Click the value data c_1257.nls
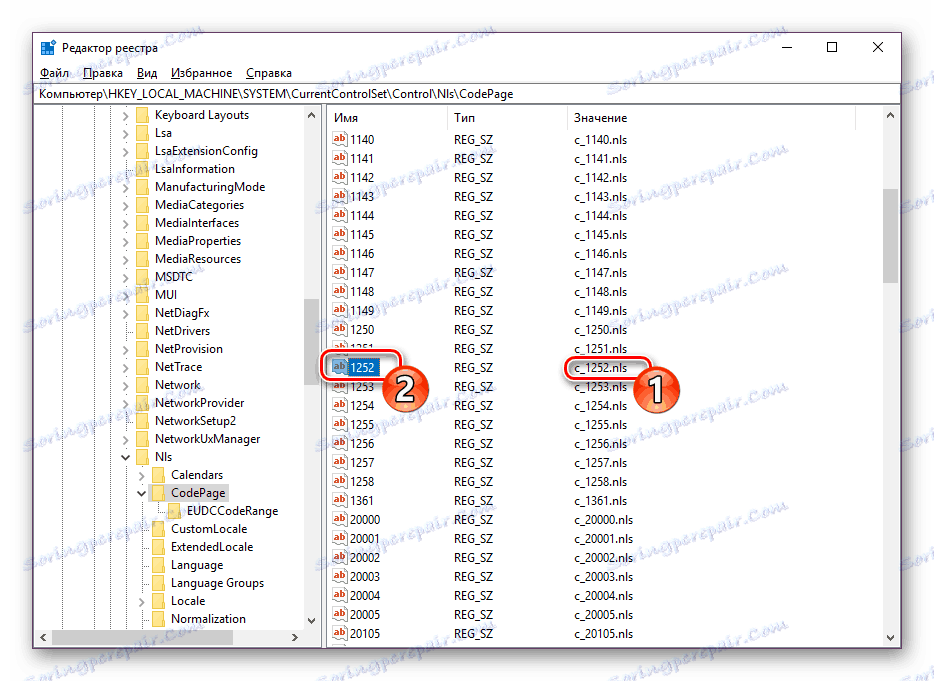 [600, 462]
